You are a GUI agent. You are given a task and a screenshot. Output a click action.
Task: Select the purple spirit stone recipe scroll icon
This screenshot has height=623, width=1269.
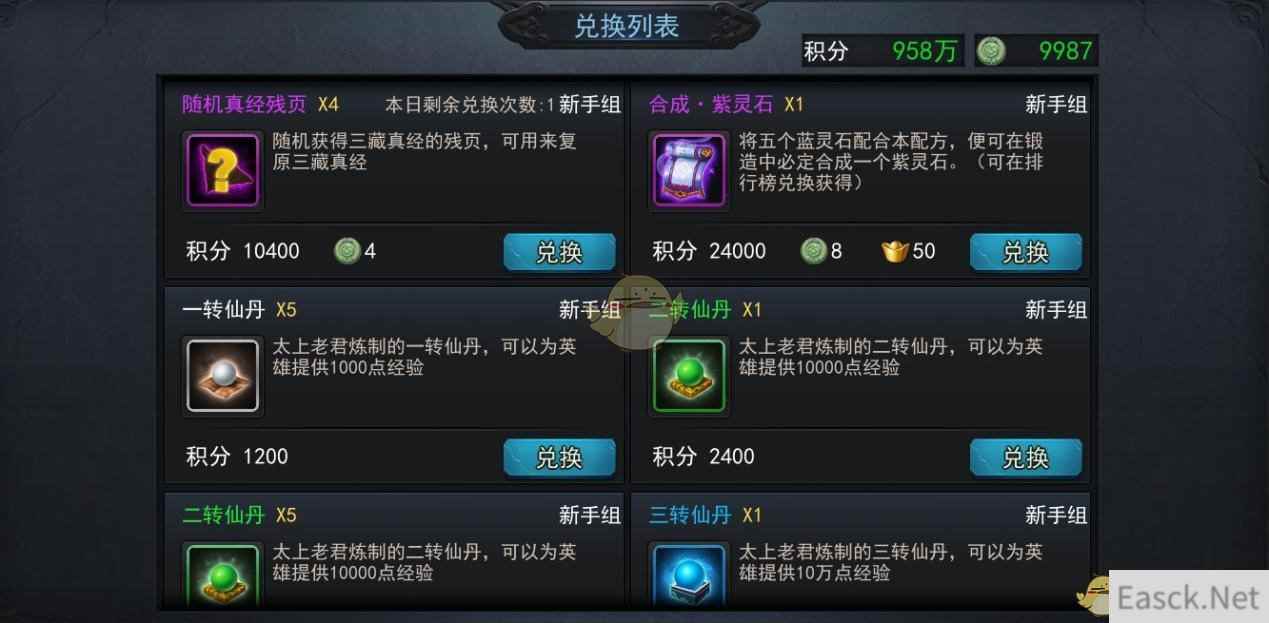pyautogui.click(x=689, y=171)
